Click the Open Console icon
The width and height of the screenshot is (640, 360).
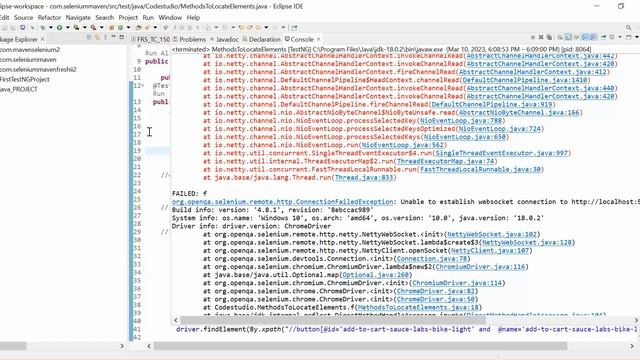[x=629, y=37]
